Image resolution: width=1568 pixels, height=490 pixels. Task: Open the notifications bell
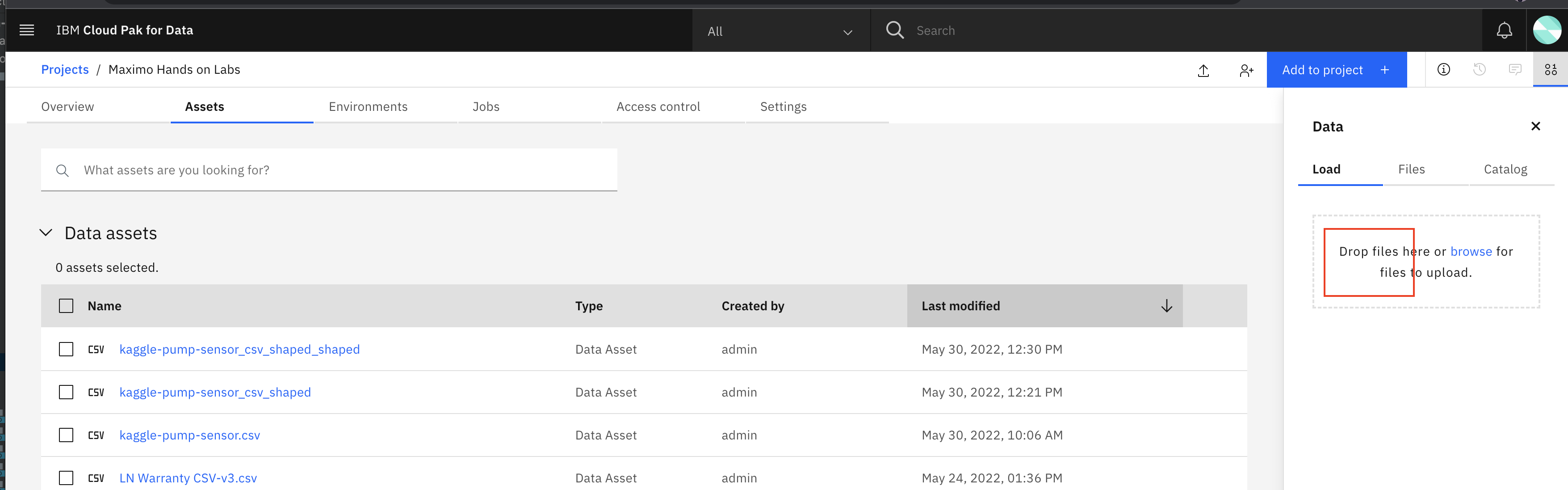tap(1504, 30)
